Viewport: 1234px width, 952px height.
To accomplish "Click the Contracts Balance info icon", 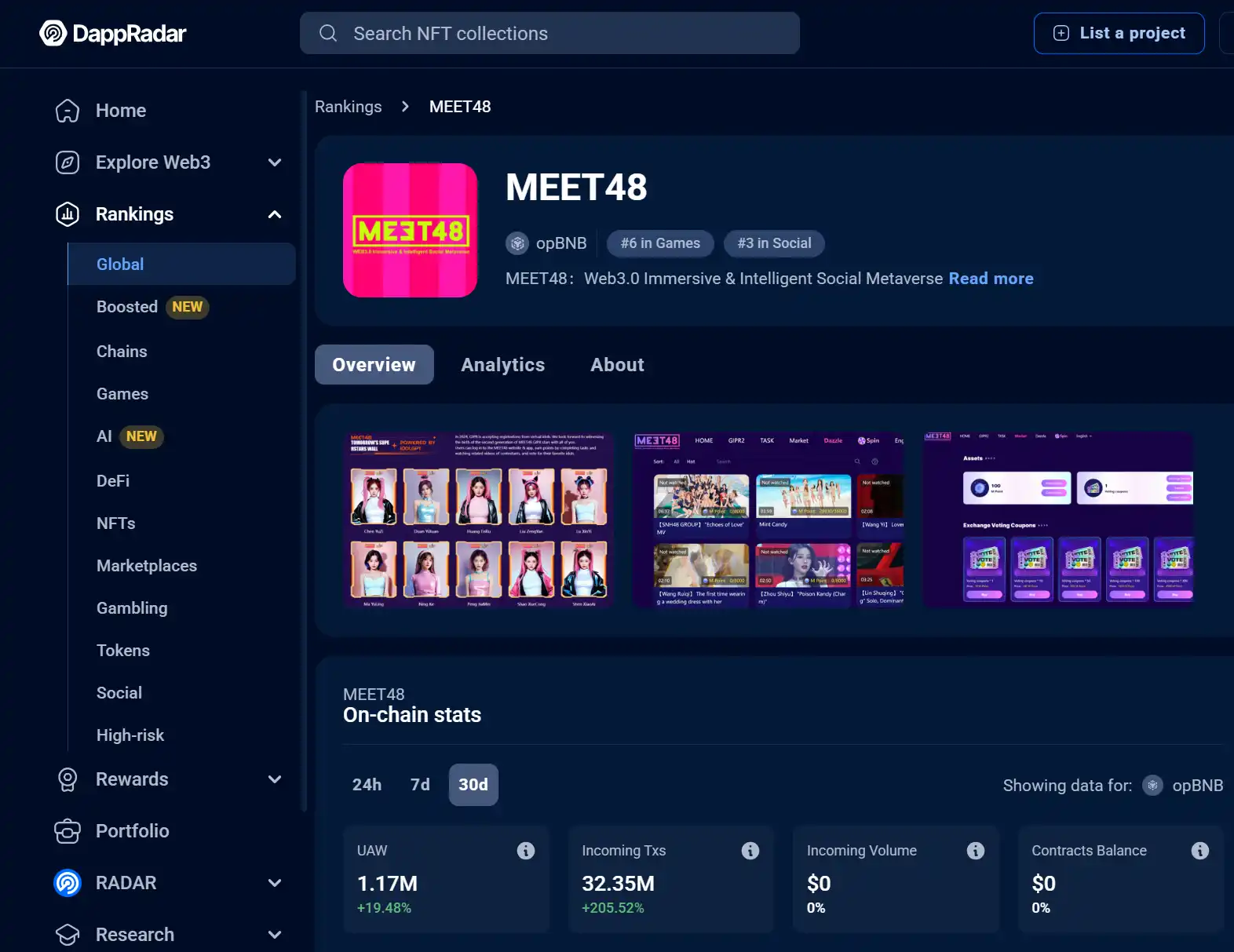I will 1200,851.
